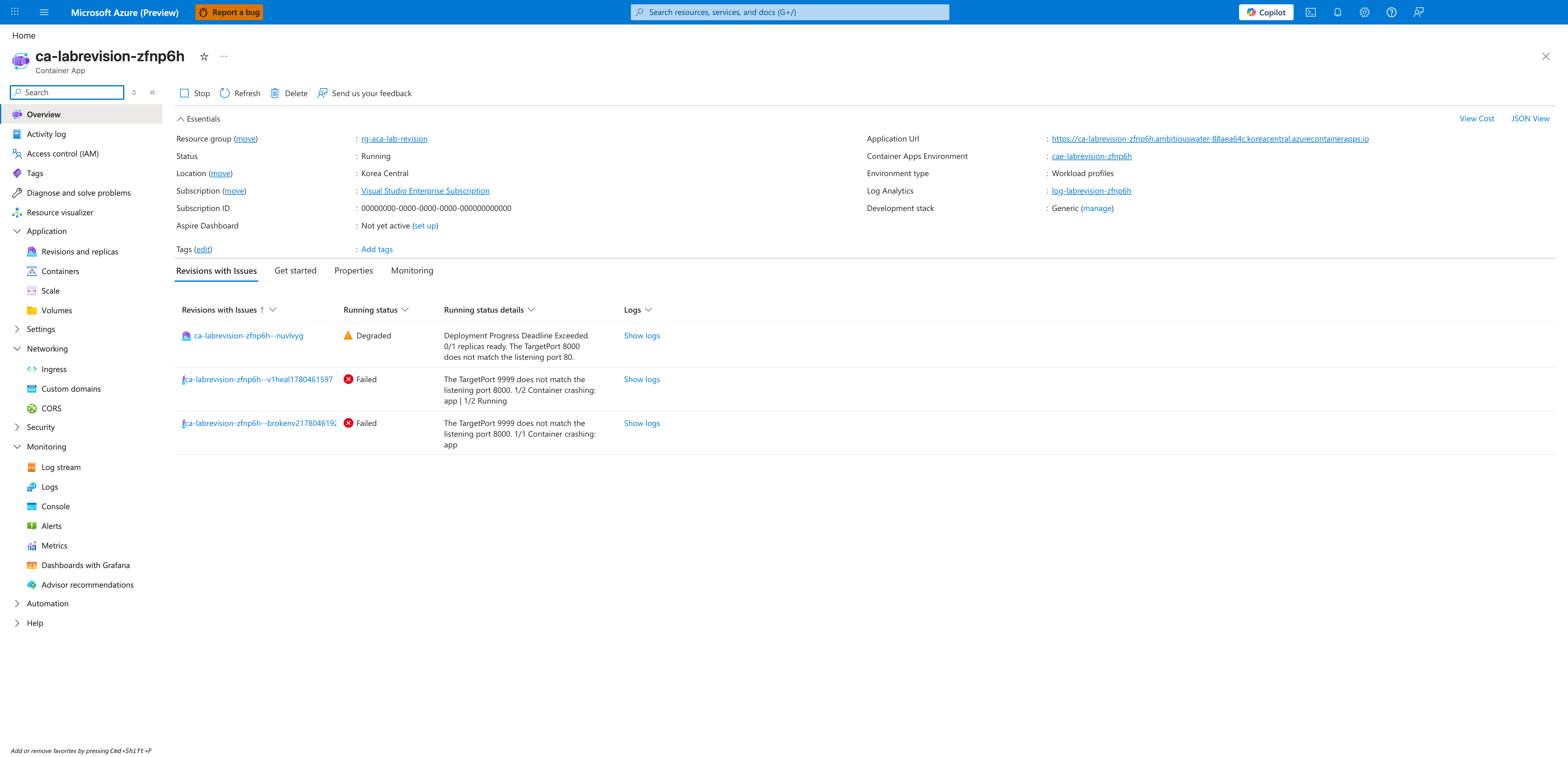Open Dashboards with Grafana
This screenshot has height=757, width=1568.
[x=85, y=565]
